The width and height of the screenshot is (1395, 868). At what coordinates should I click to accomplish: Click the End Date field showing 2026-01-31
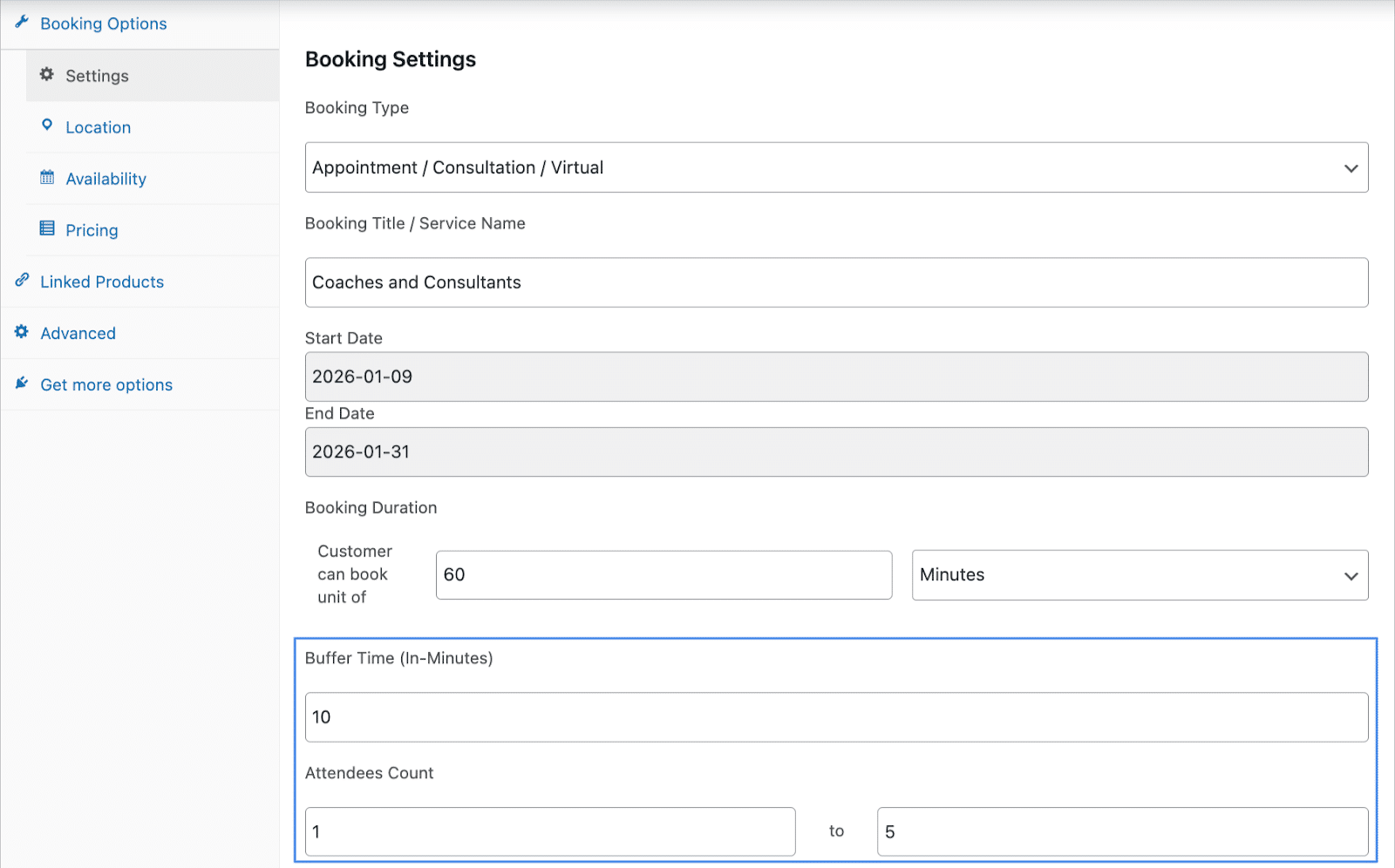tap(836, 451)
